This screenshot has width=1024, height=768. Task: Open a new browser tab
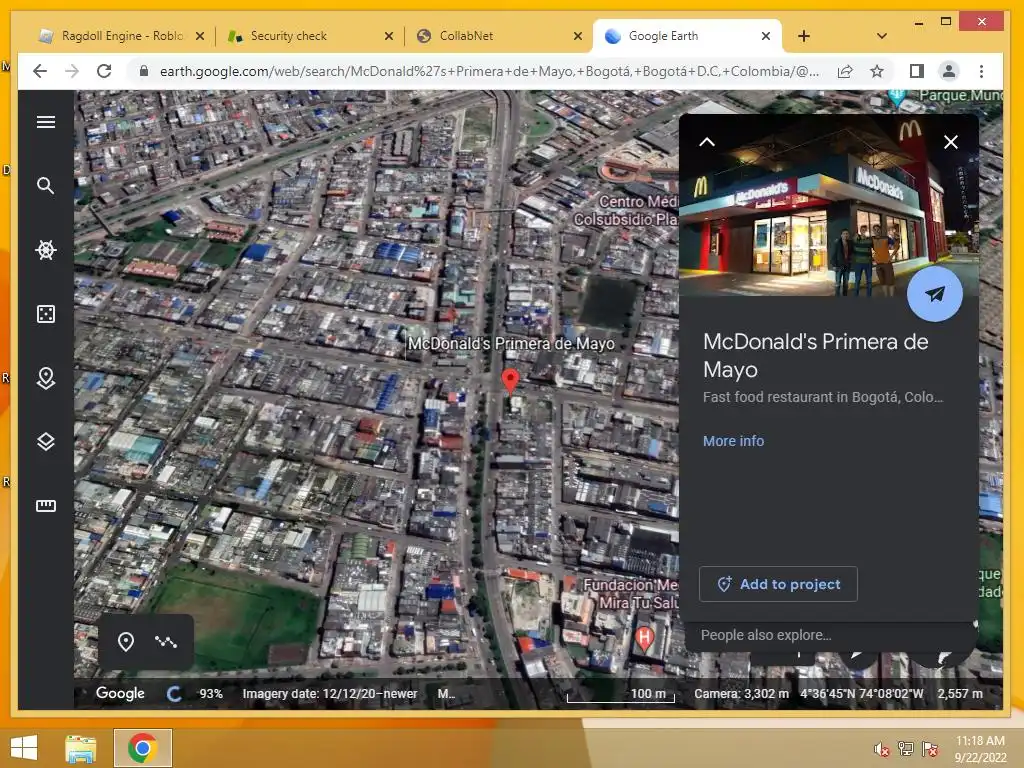coord(804,36)
